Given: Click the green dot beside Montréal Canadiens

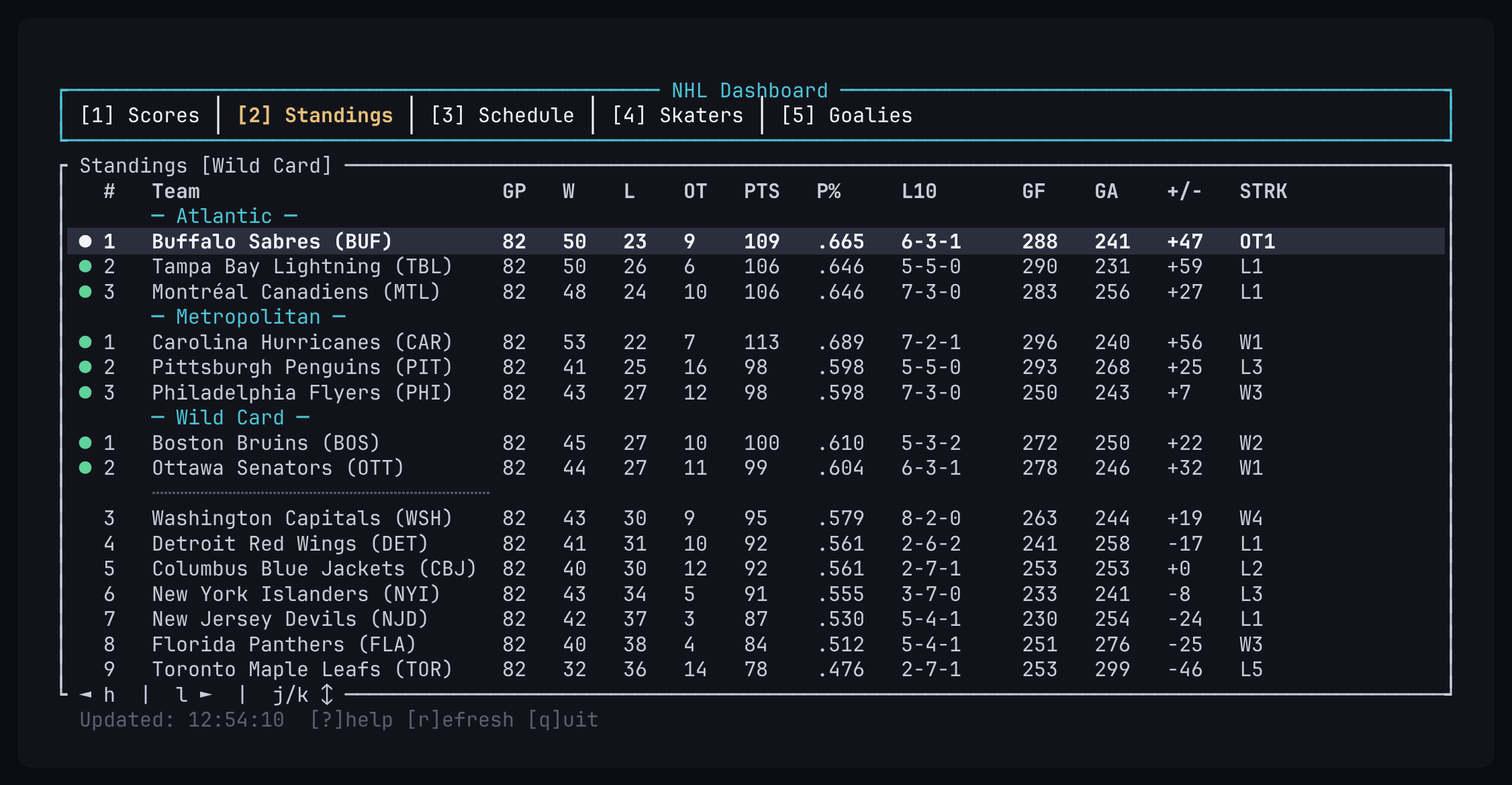Looking at the screenshot, I should click(x=85, y=292).
